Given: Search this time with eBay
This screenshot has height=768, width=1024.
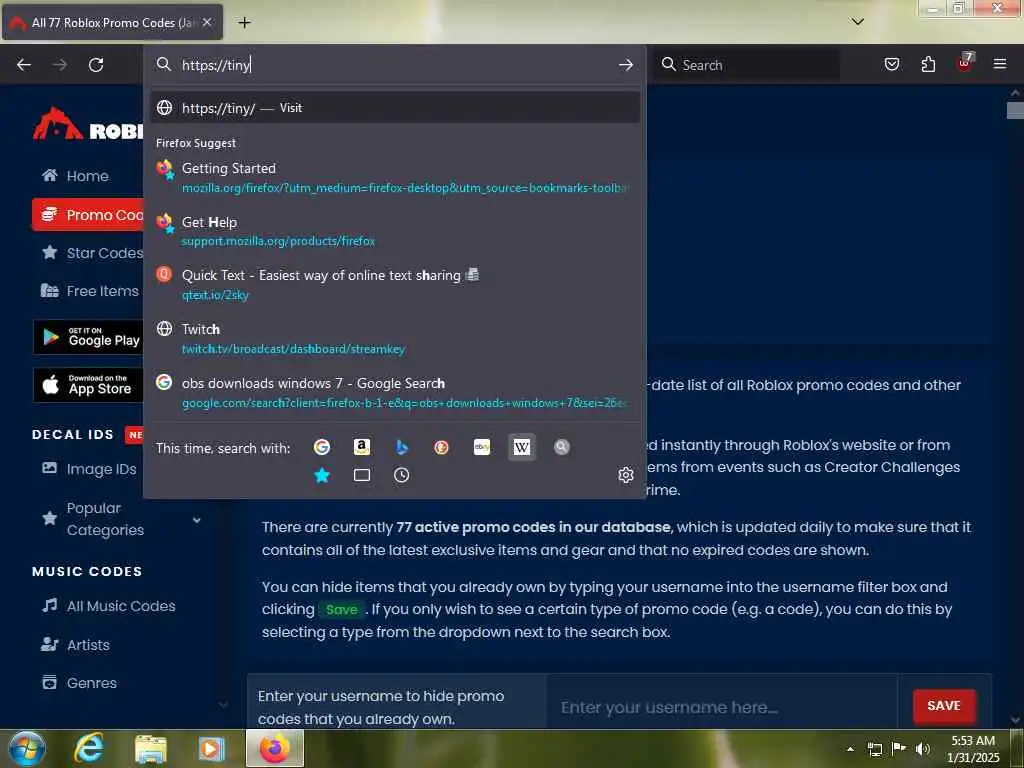Looking at the screenshot, I should pyautogui.click(x=482, y=447).
